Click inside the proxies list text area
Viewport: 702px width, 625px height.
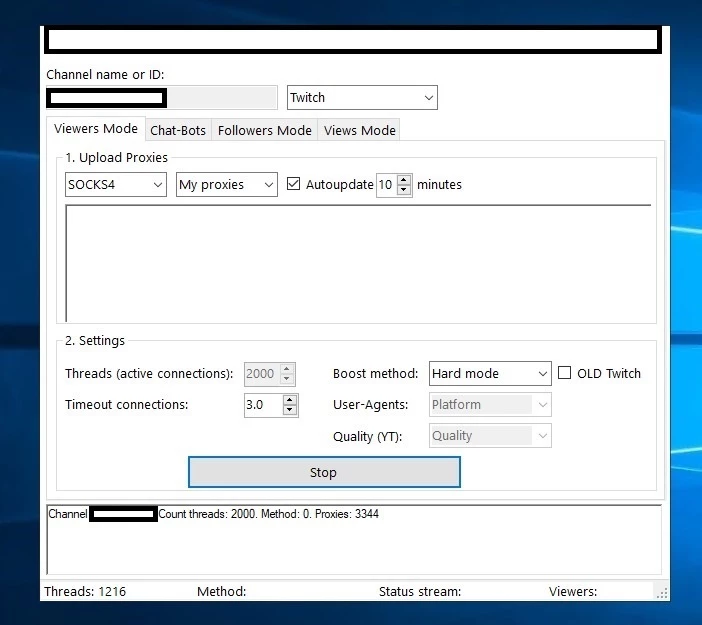(358, 262)
